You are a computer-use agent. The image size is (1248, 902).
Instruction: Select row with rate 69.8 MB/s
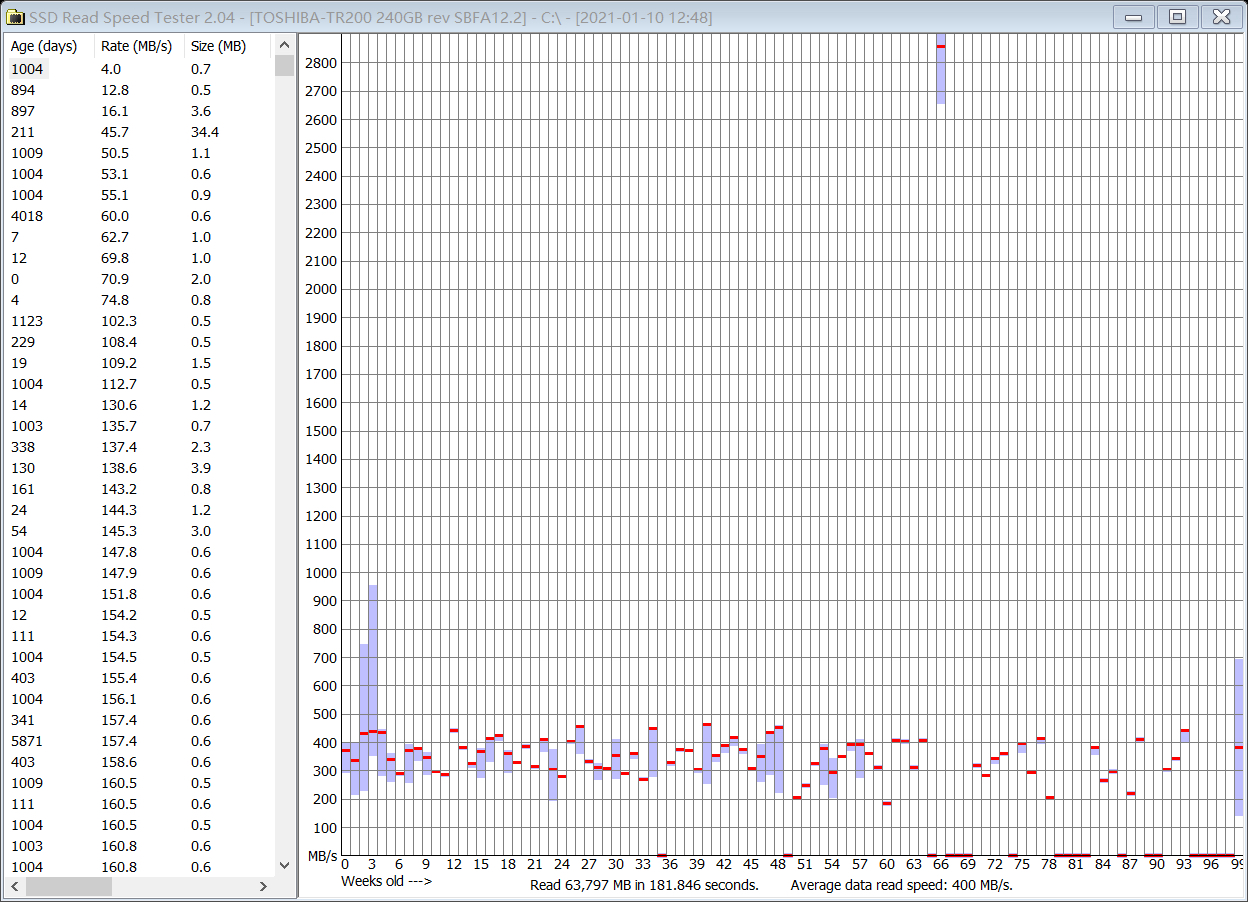click(x=140, y=258)
